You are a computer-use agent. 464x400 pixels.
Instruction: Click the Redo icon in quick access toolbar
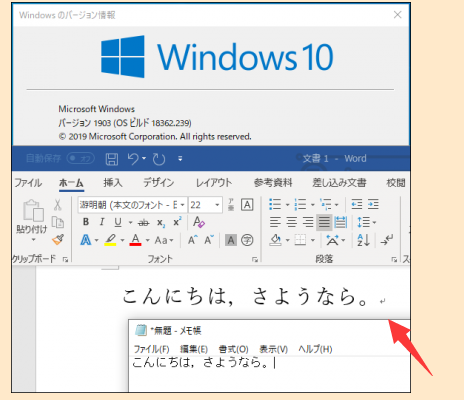[159, 159]
